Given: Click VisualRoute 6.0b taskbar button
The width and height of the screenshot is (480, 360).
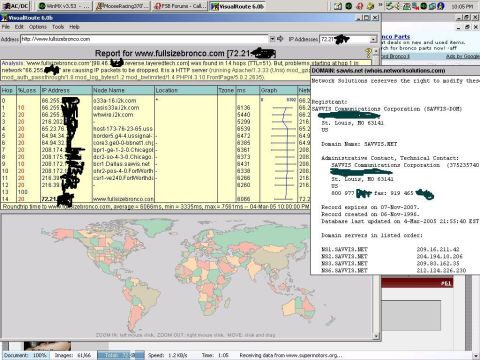Looking at the screenshot, I should coord(238,6).
